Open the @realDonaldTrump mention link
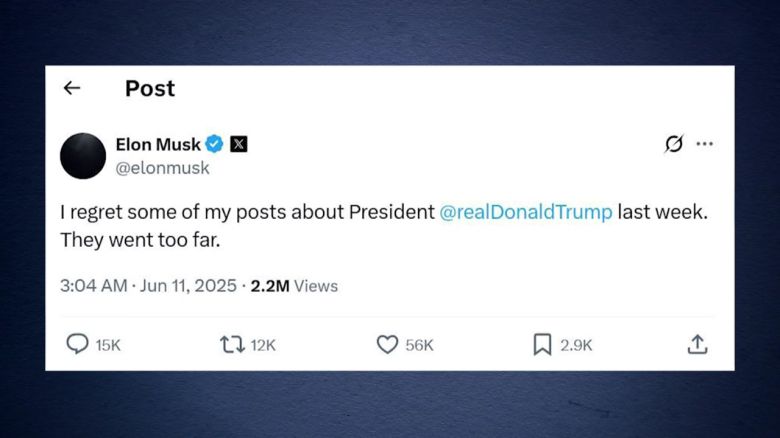Viewport: 780px width, 438px height. pyautogui.click(x=526, y=213)
